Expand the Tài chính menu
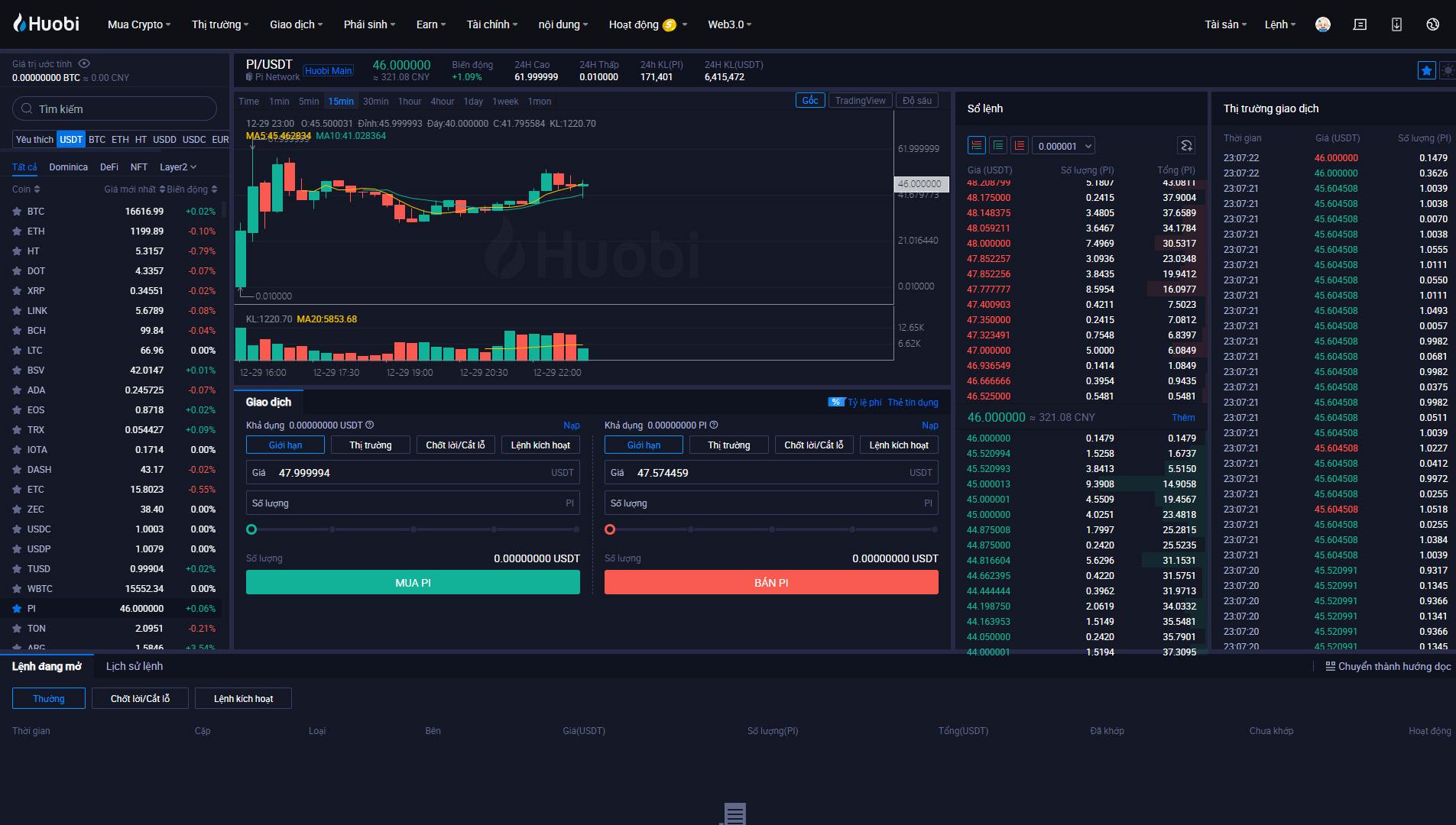 [492, 24]
